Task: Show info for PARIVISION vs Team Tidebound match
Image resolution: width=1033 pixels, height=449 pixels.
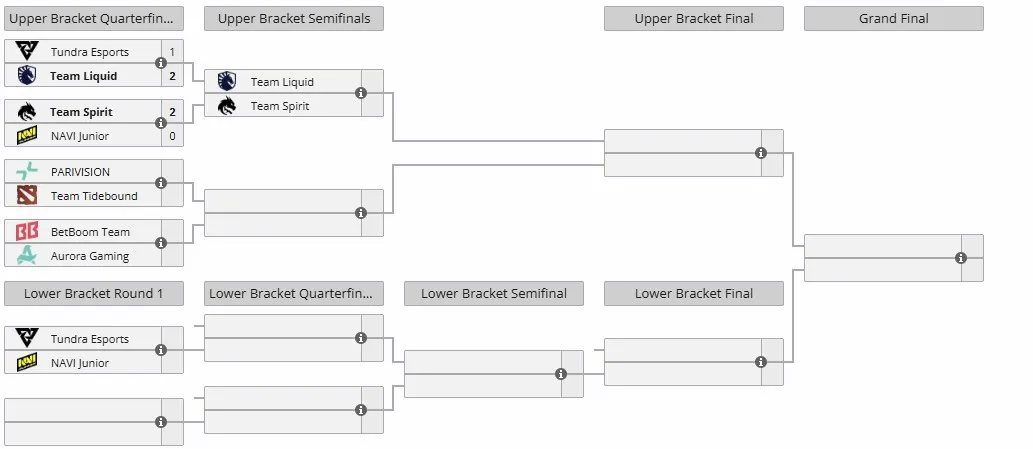Action: 161,183
